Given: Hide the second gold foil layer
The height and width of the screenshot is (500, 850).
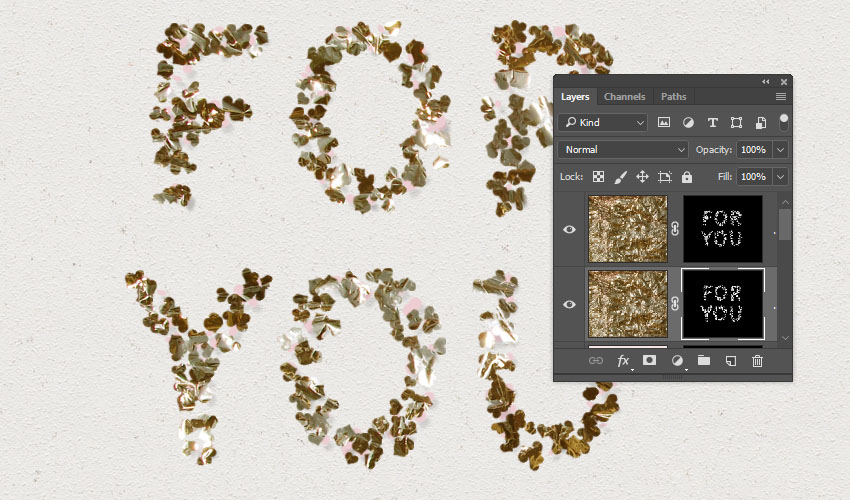Looking at the screenshot, I should click(x=570, y=304).
